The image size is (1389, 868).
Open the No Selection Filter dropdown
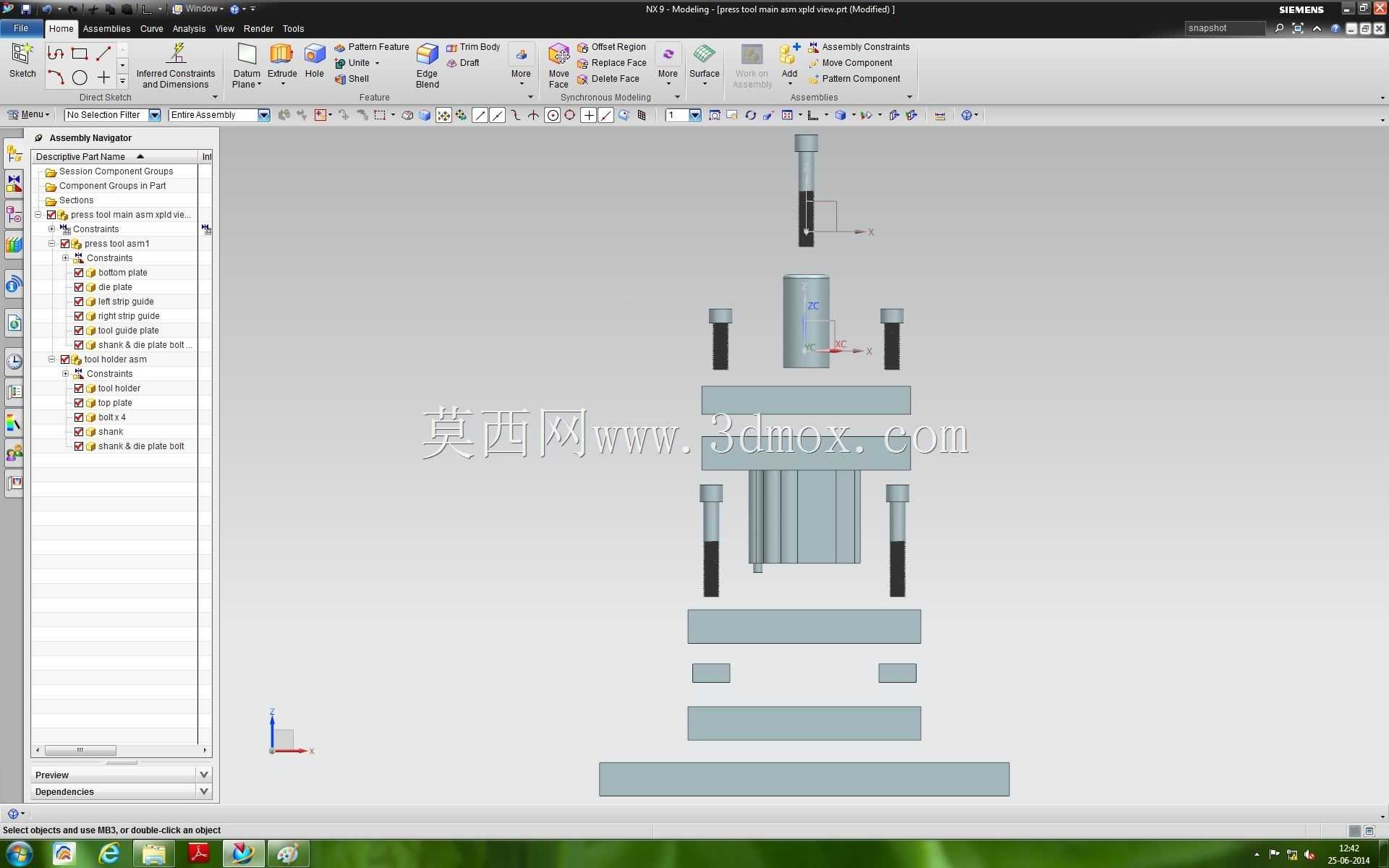click(x=154, y=115)
